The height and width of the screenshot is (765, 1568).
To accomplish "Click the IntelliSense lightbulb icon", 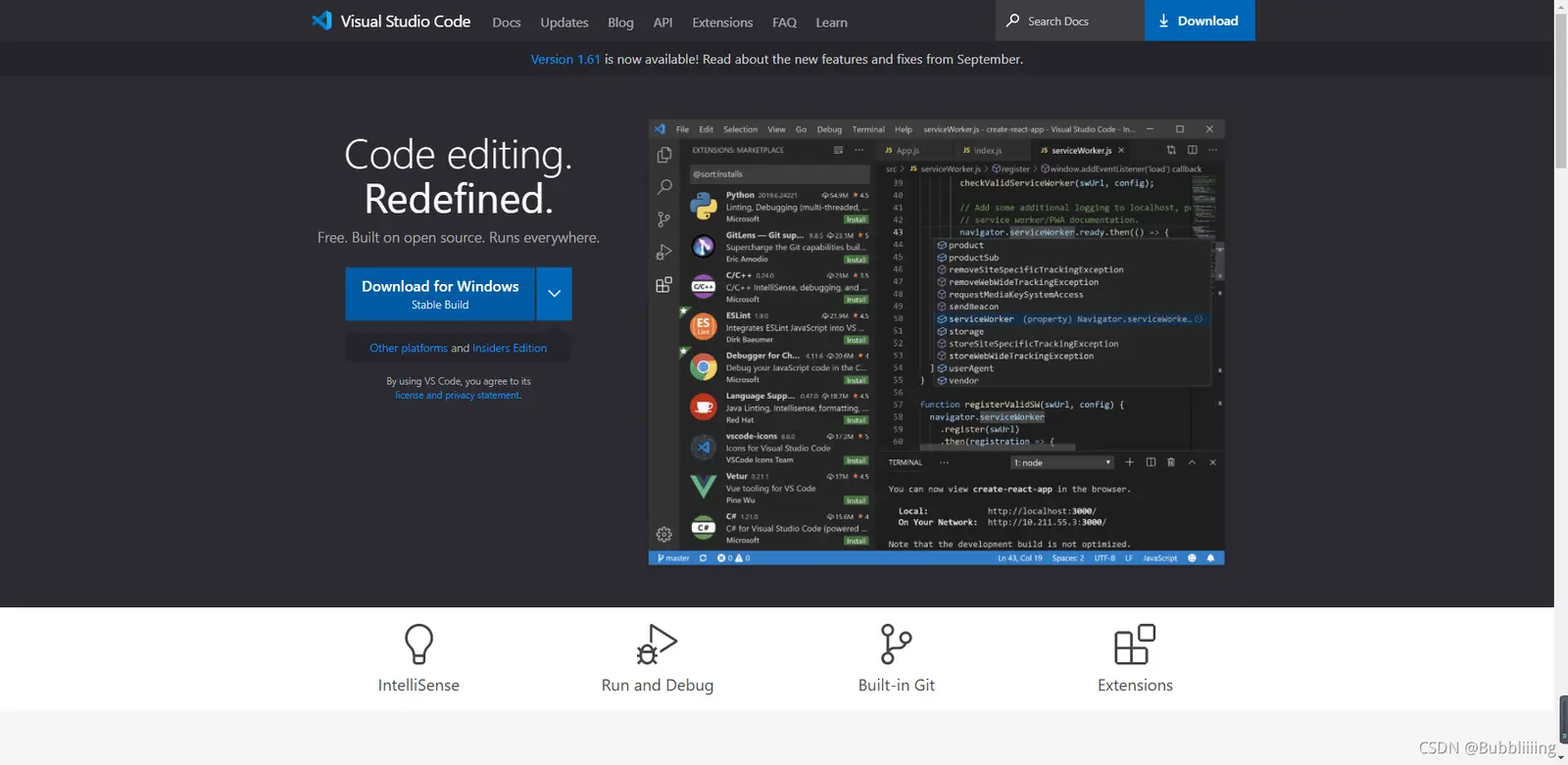I will (x=419, y=645).
